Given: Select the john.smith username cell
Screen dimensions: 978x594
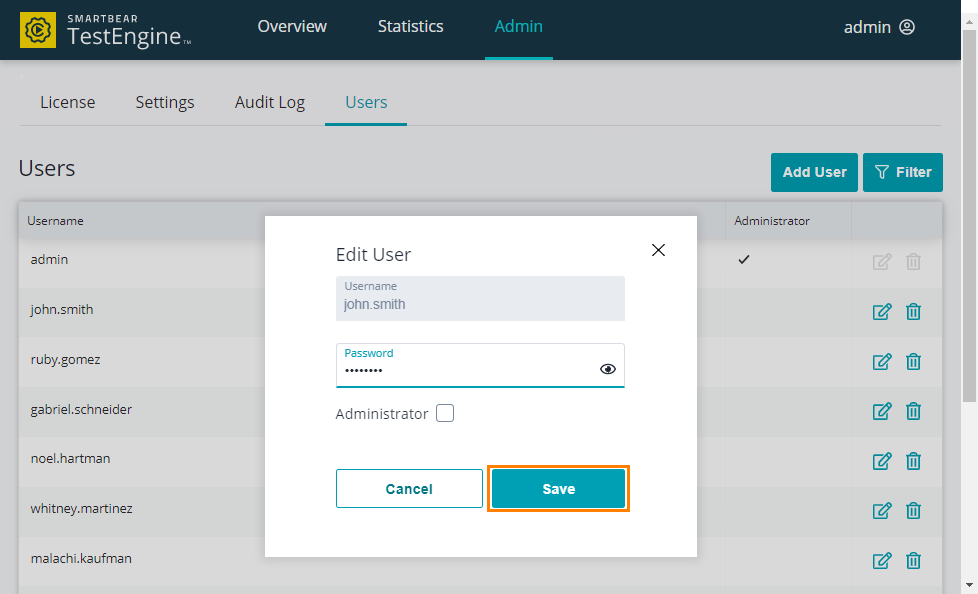Looking at the screenshot, I should (x=62, y=309).
